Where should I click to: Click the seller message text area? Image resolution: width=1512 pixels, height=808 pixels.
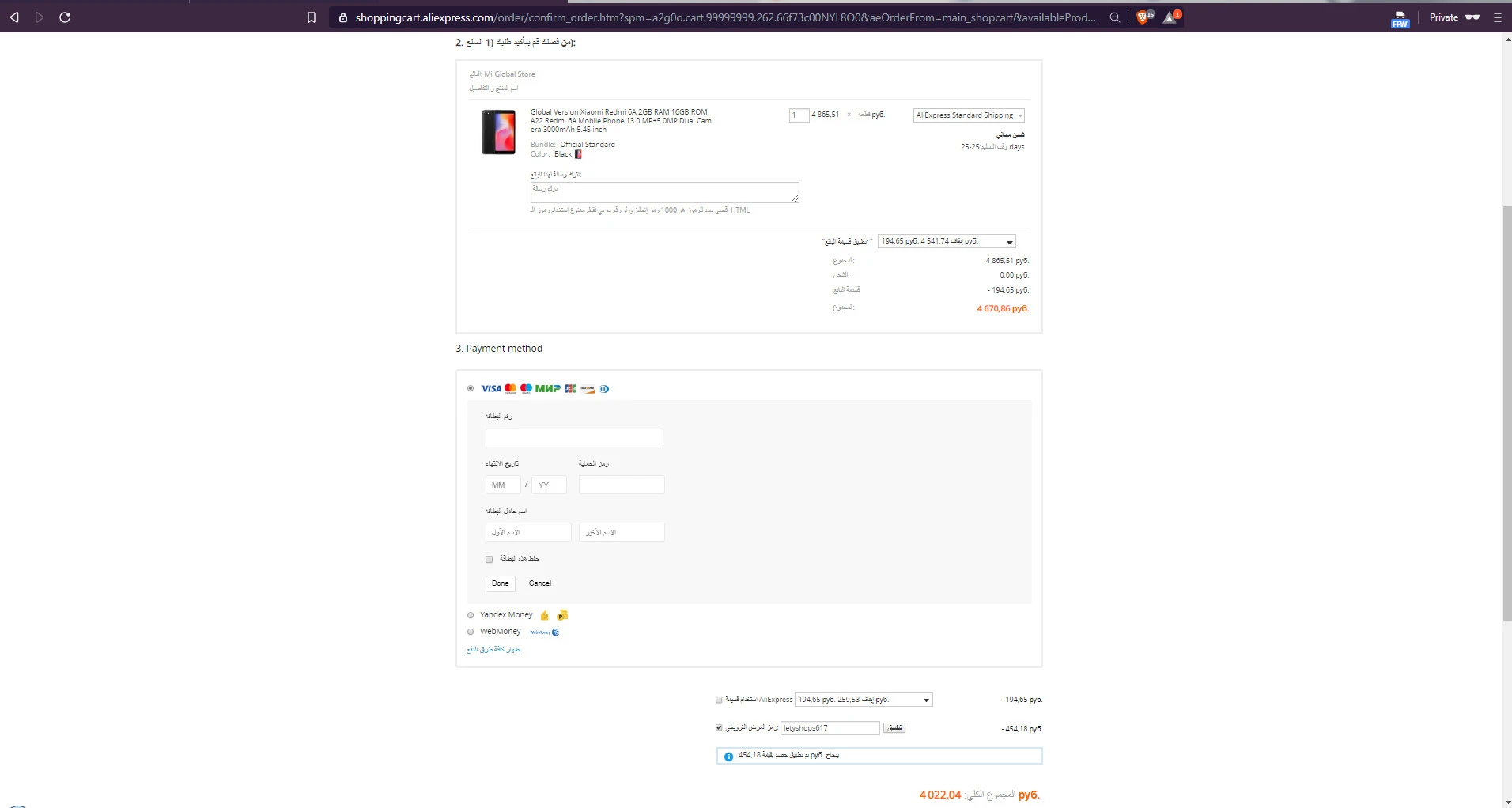pyautogui.click(x=665, y=192)
